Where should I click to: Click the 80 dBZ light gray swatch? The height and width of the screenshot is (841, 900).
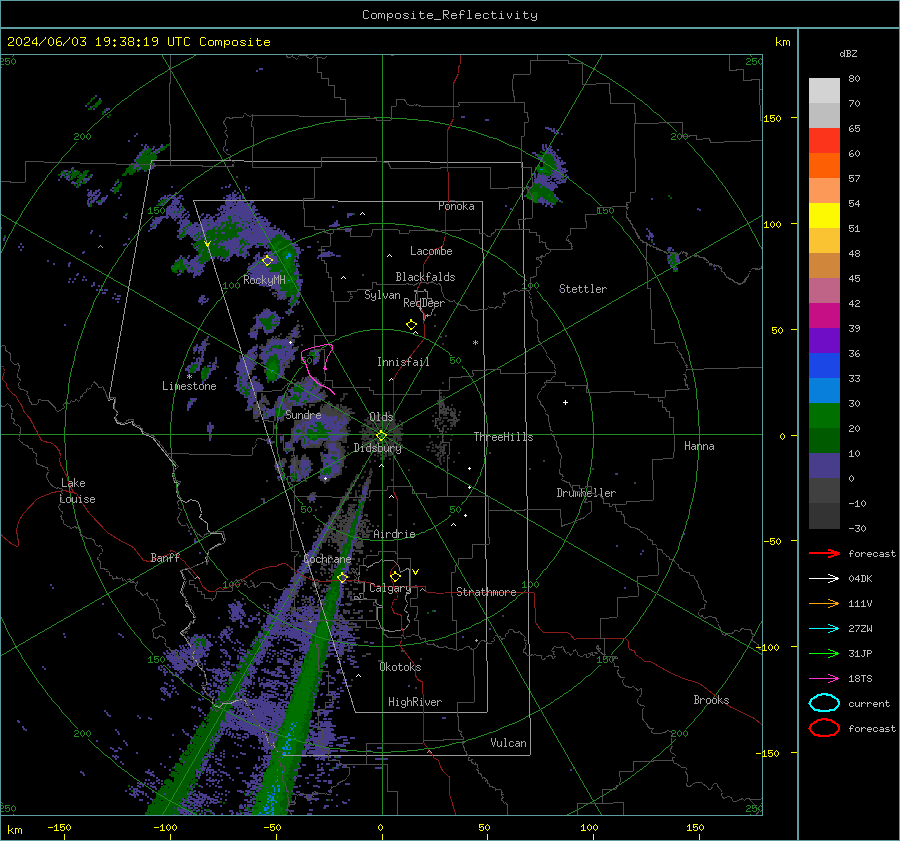(x=824, y=91)
